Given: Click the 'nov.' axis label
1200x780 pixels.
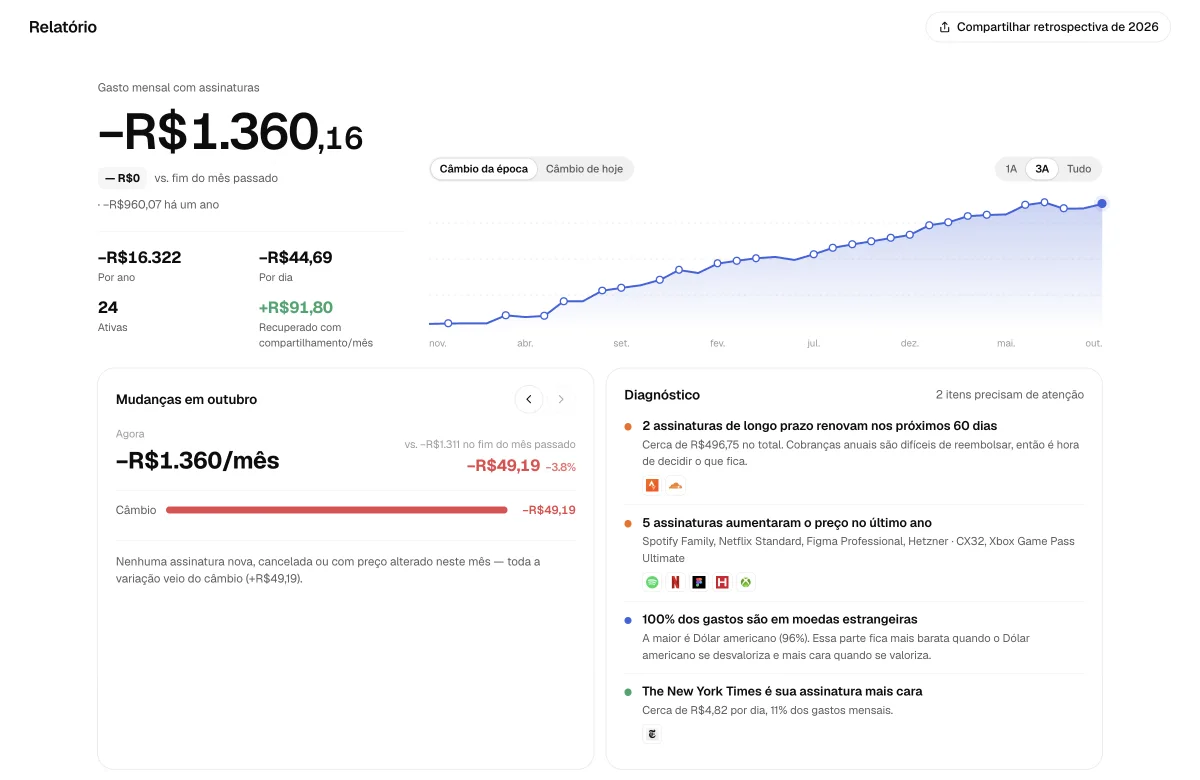Looking at the screenshot, I should (x=438, y=343).
